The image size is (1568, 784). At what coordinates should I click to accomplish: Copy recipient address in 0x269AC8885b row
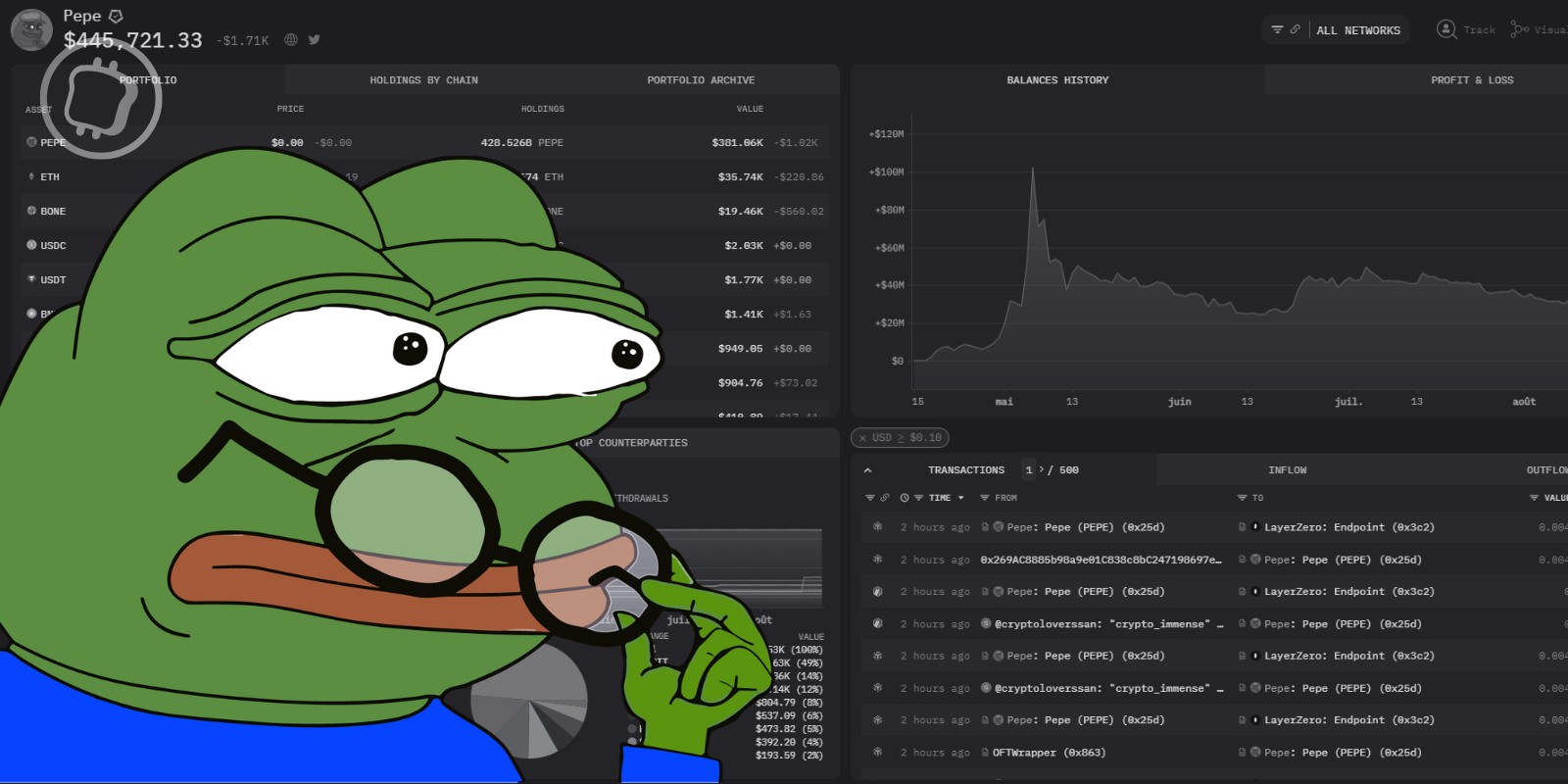[x=1242, y=560]
